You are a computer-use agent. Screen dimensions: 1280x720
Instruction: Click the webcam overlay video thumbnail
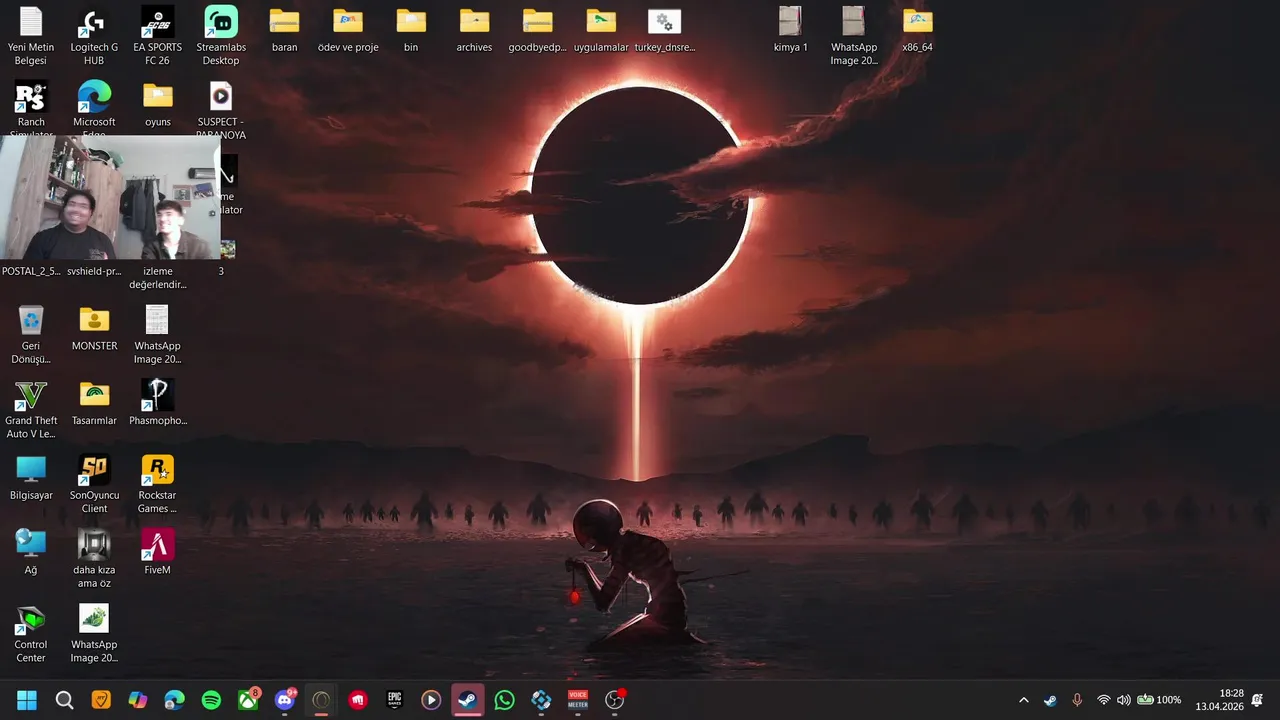pyautogui.click(x=110, y=198)
